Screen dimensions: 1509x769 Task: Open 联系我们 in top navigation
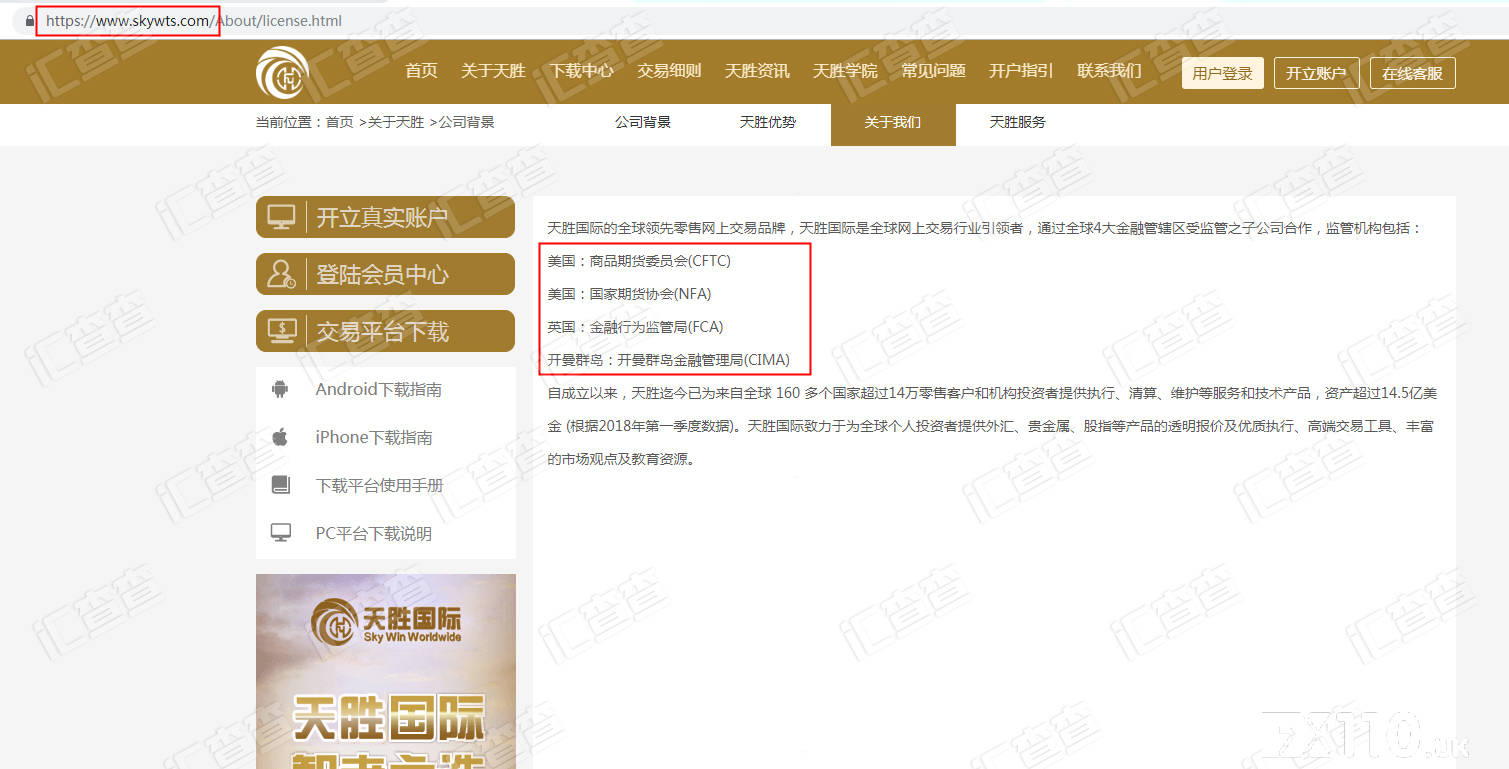1109,71
